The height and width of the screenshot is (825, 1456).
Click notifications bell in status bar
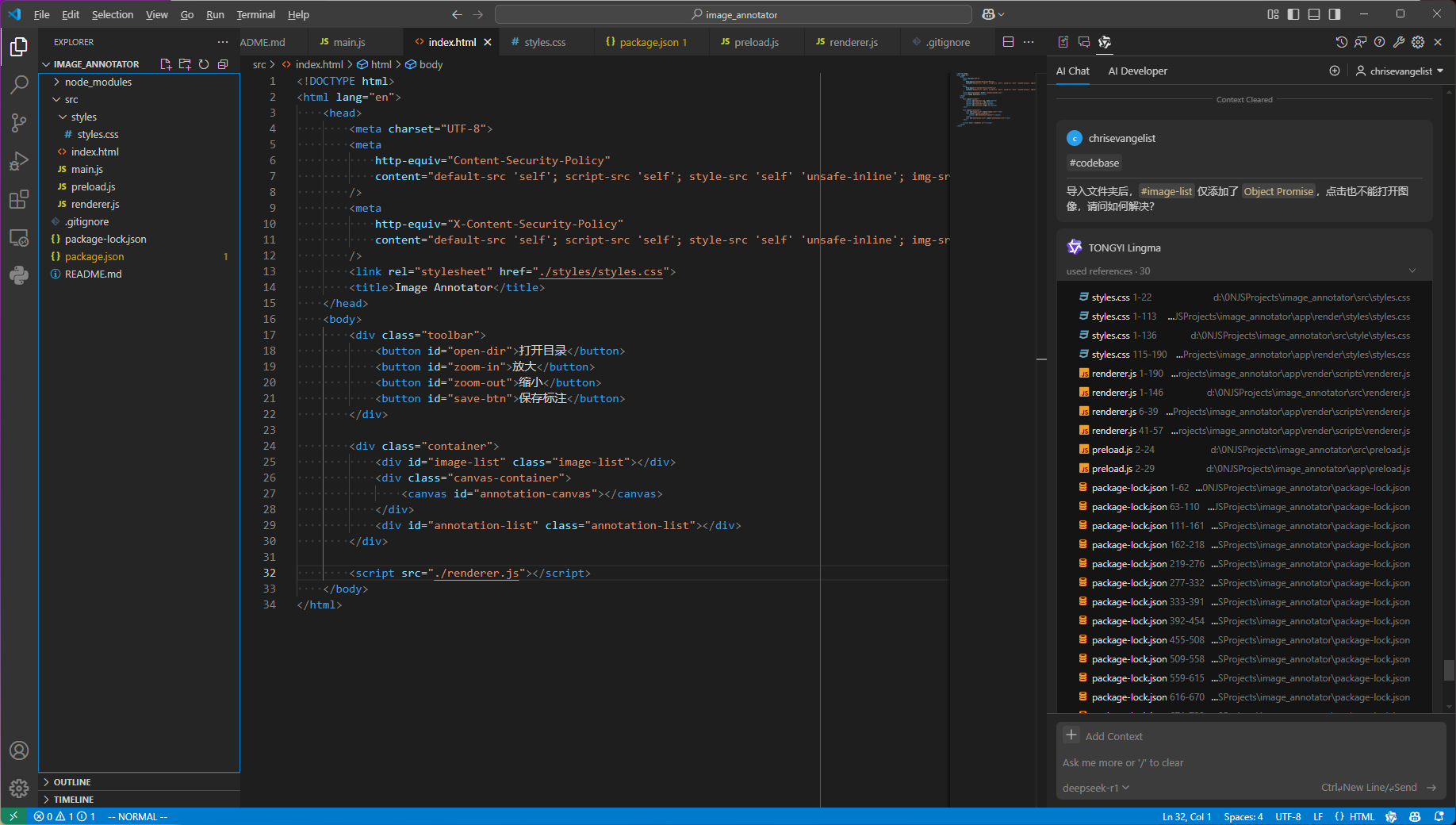(x=1439, y=816)
